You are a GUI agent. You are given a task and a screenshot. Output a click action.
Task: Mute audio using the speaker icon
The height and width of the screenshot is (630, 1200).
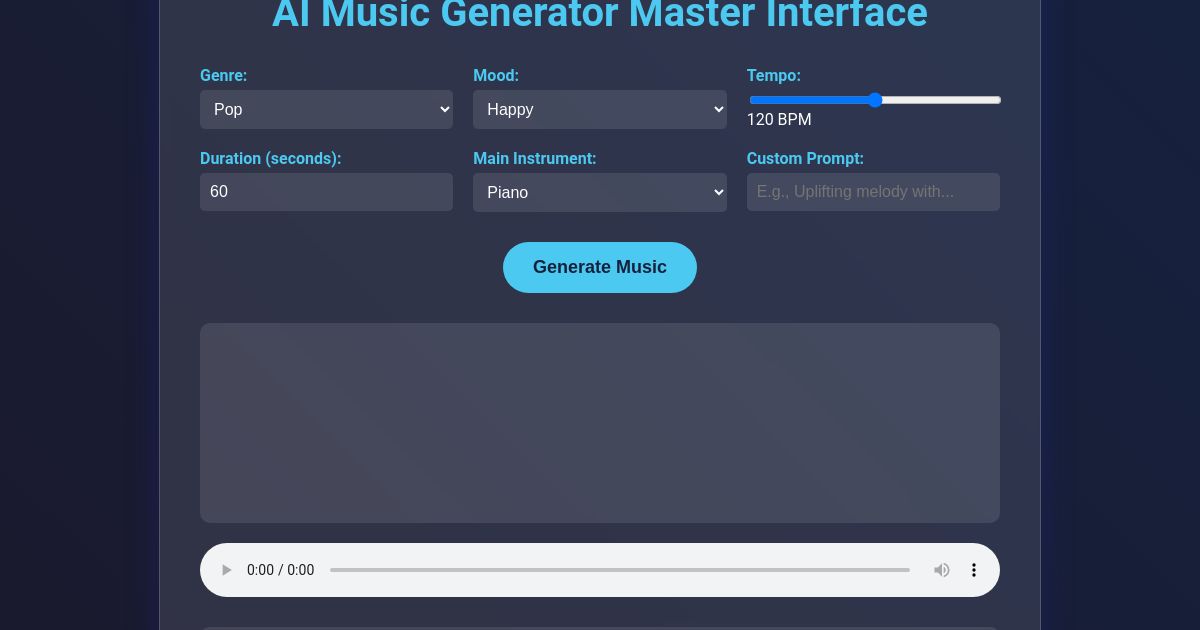(941, 570)
